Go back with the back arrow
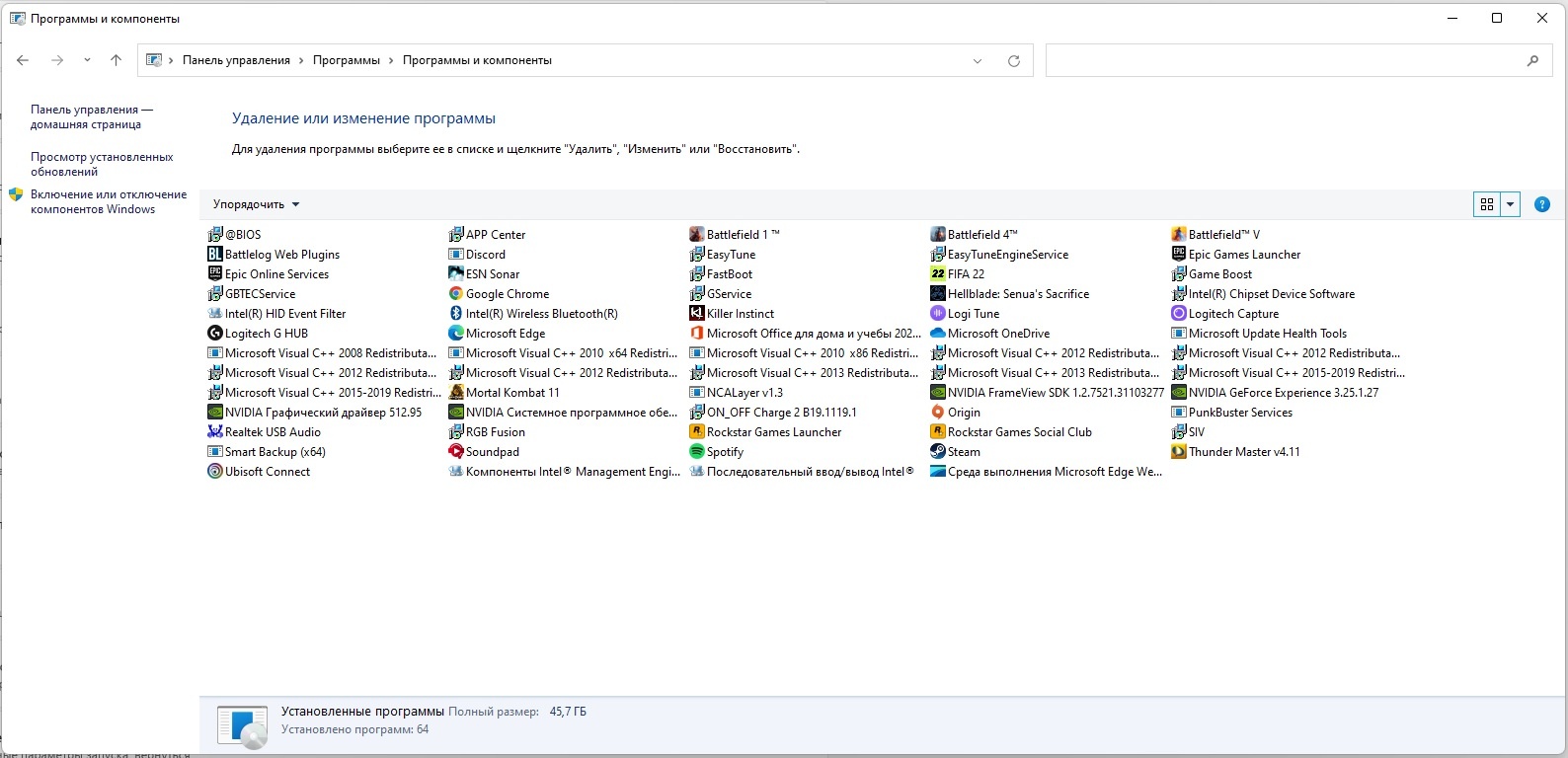 [23, 60]
